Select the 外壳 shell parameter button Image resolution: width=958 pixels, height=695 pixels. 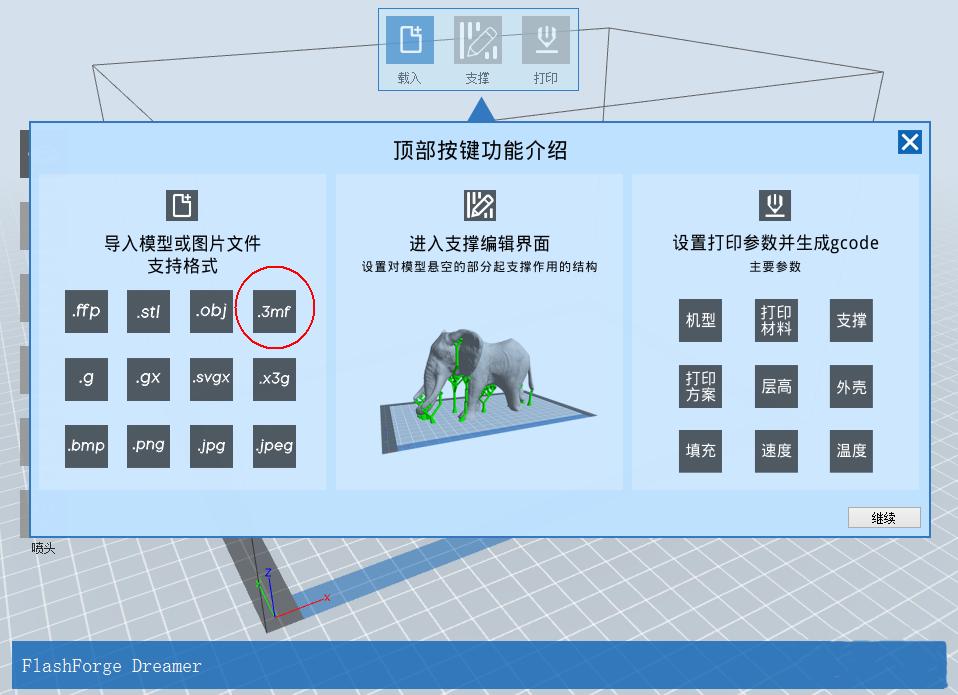point(851,386)
